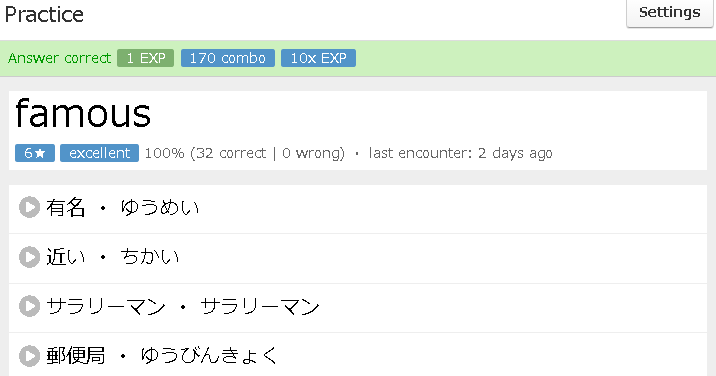Click the excellent status badge
716x376 pixels.
(x=100, y=153)
